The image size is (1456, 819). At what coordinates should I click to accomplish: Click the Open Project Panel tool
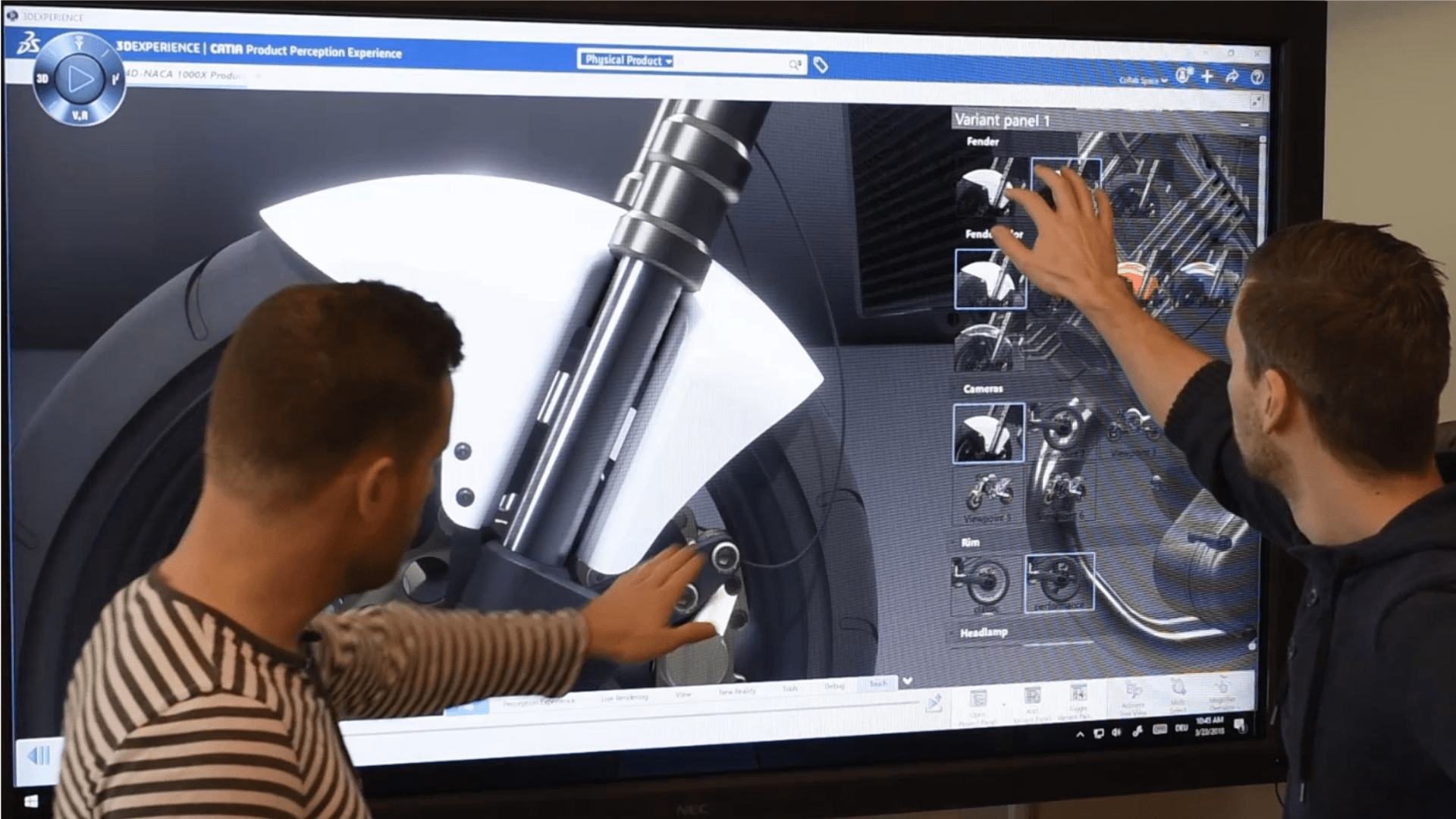[977, 706]
